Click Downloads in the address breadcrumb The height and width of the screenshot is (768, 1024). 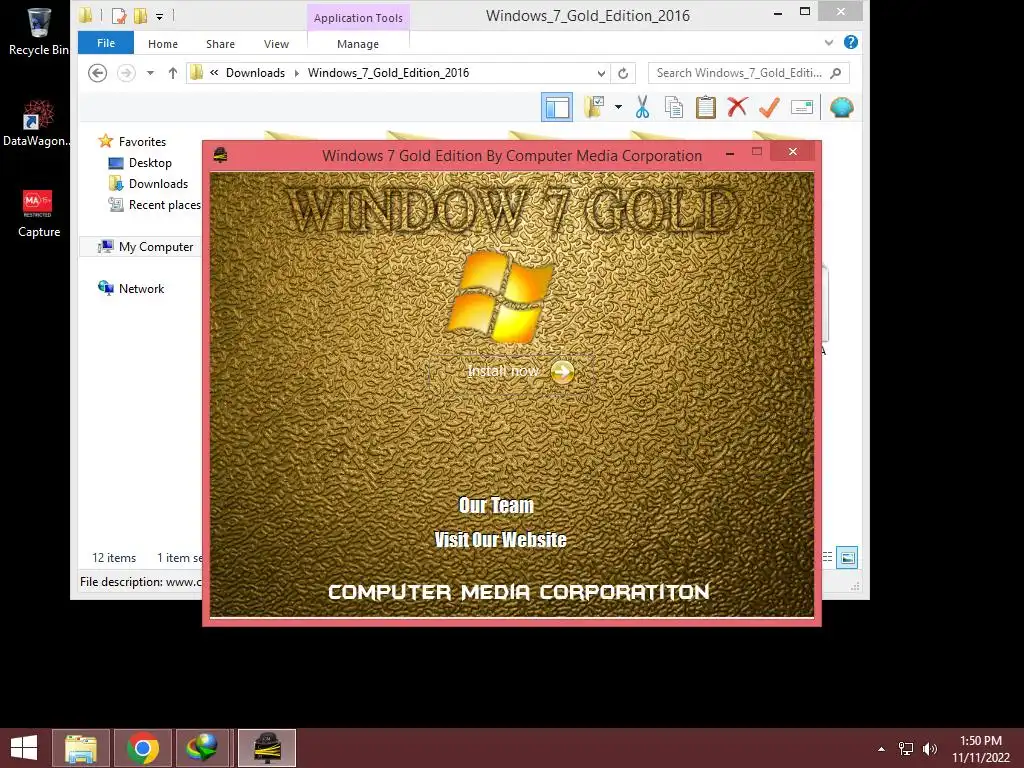255,73
